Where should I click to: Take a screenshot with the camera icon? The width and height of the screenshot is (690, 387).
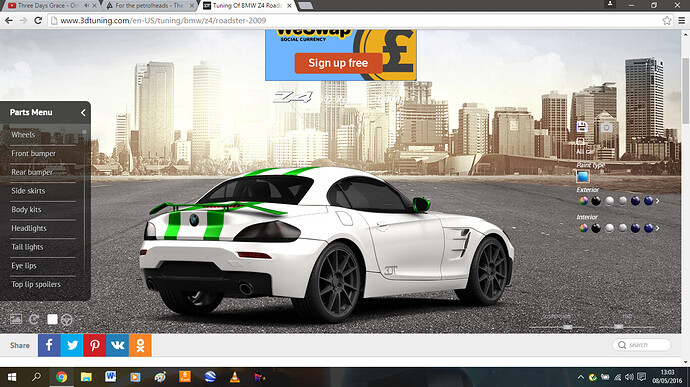click(606, 127)
